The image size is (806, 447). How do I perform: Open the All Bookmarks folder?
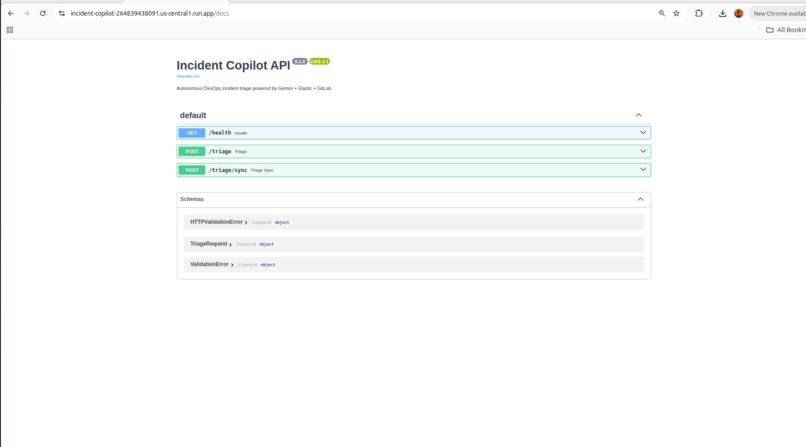(x=786, y=30)
